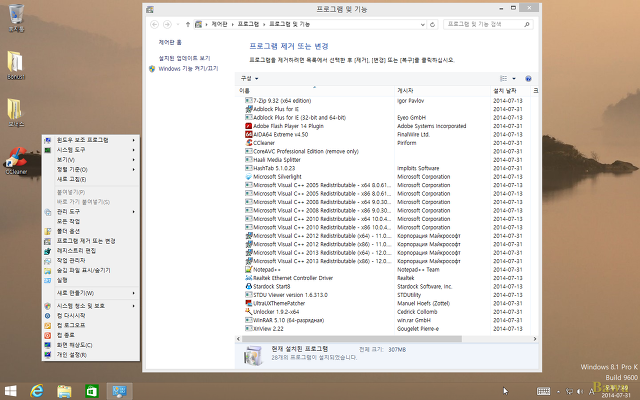This screenshot has width=640, height=400.
Task: Expand the 관리 도구 submenu
Action: pos(91,211)
